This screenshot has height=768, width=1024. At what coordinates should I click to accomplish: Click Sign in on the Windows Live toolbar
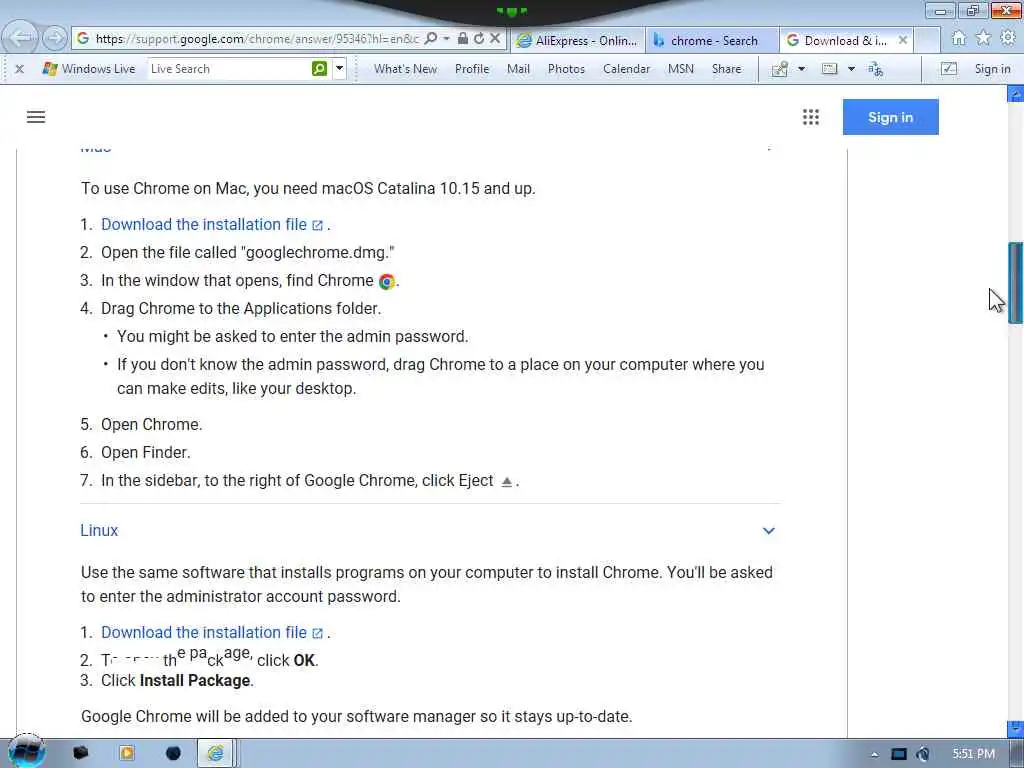click(992, 69)
